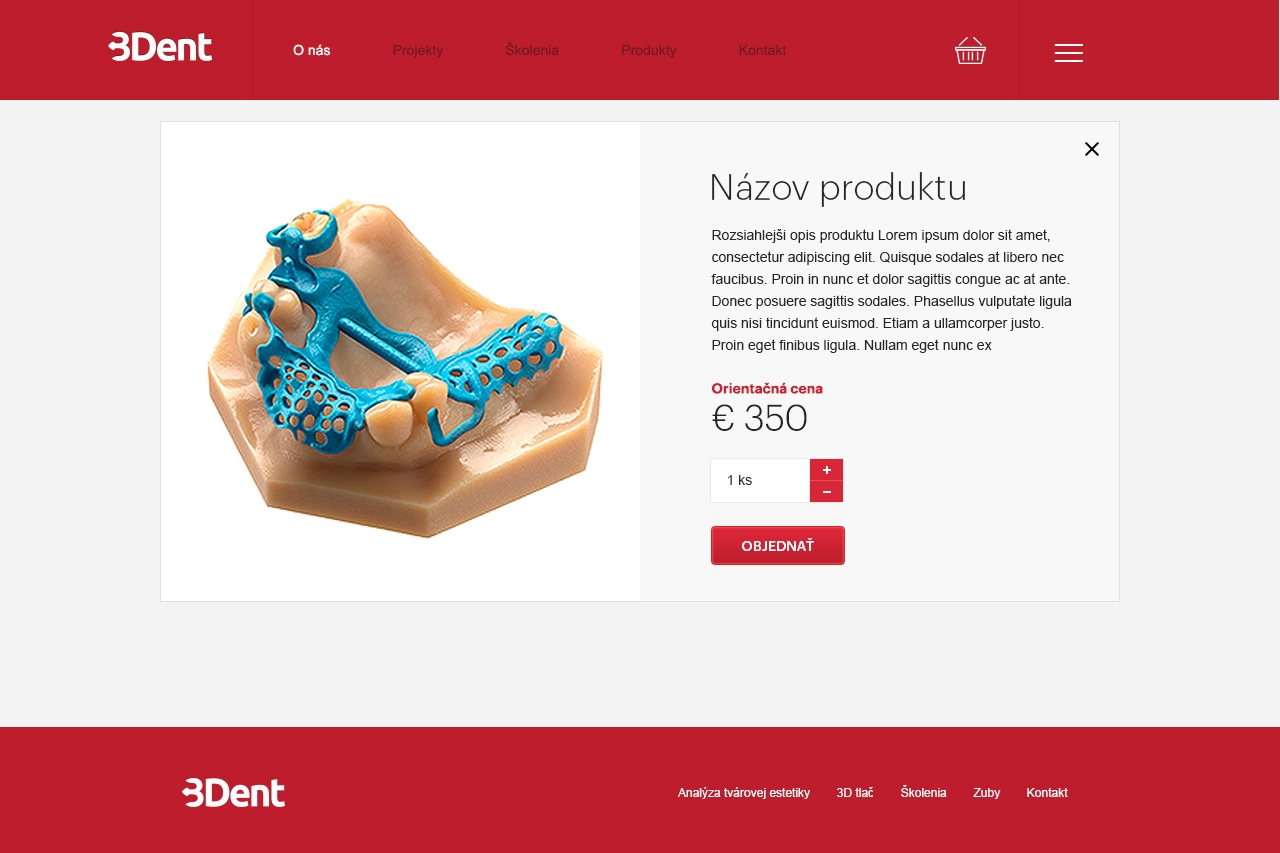
Task: Increase quantity with the plus button
Action: 827,470
